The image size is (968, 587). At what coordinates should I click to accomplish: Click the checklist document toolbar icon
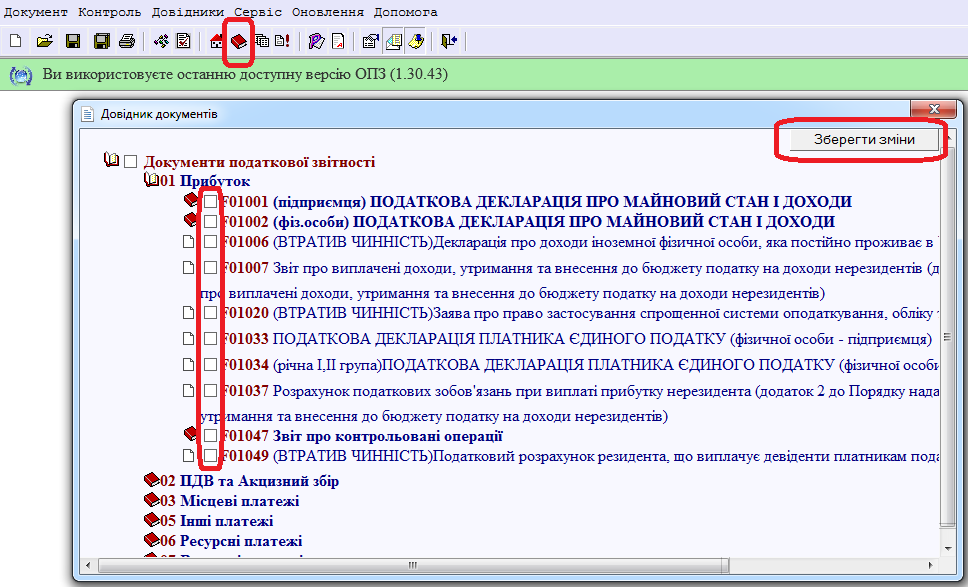click(x=183, y=41)
